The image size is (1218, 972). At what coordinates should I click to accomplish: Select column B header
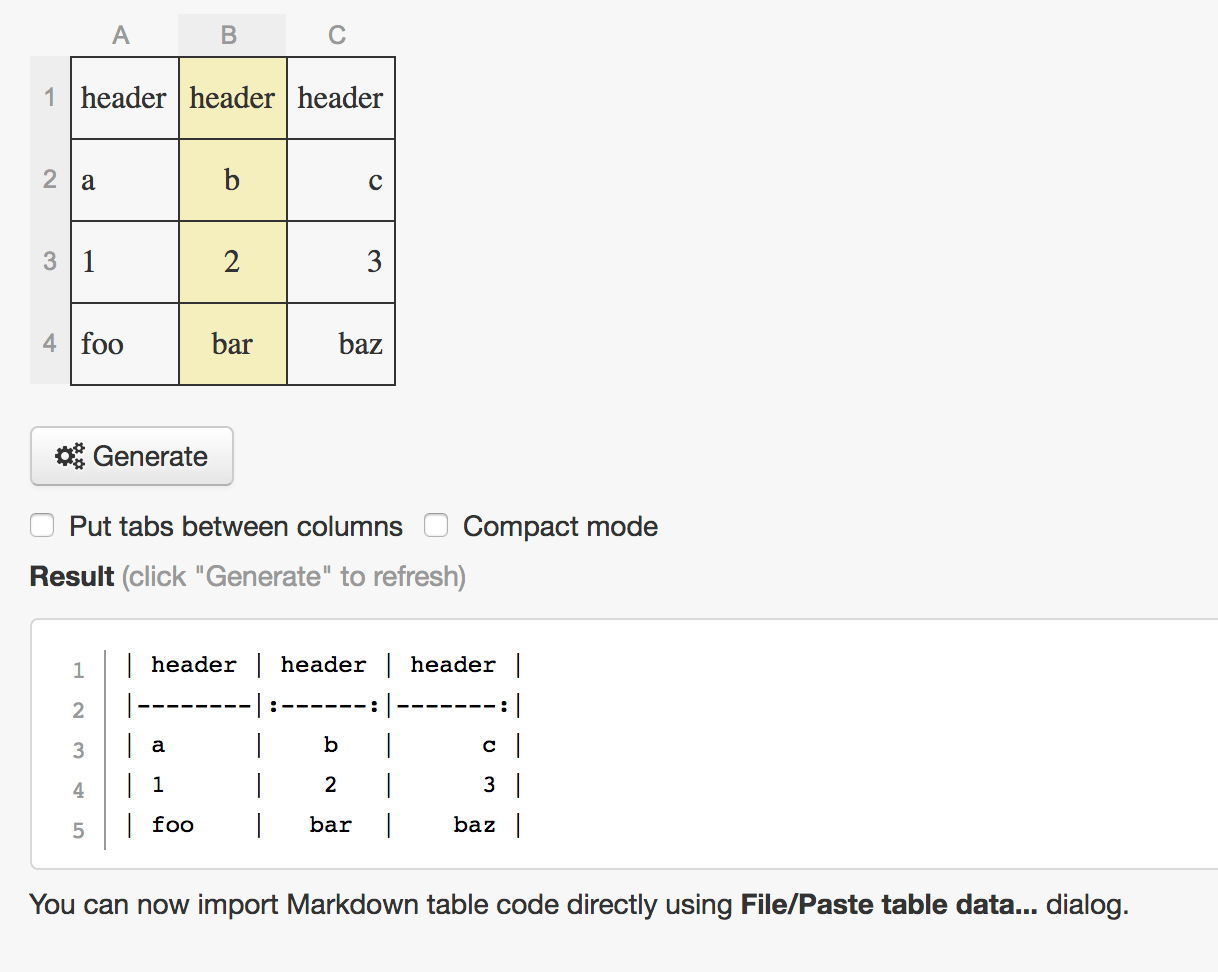click(x=229, y=36)
